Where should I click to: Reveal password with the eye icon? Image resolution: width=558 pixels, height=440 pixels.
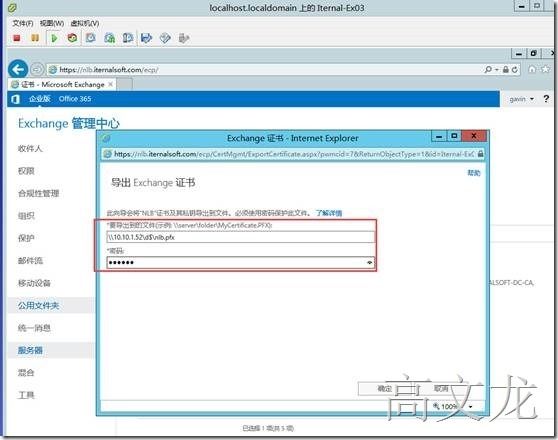point(369,263)
